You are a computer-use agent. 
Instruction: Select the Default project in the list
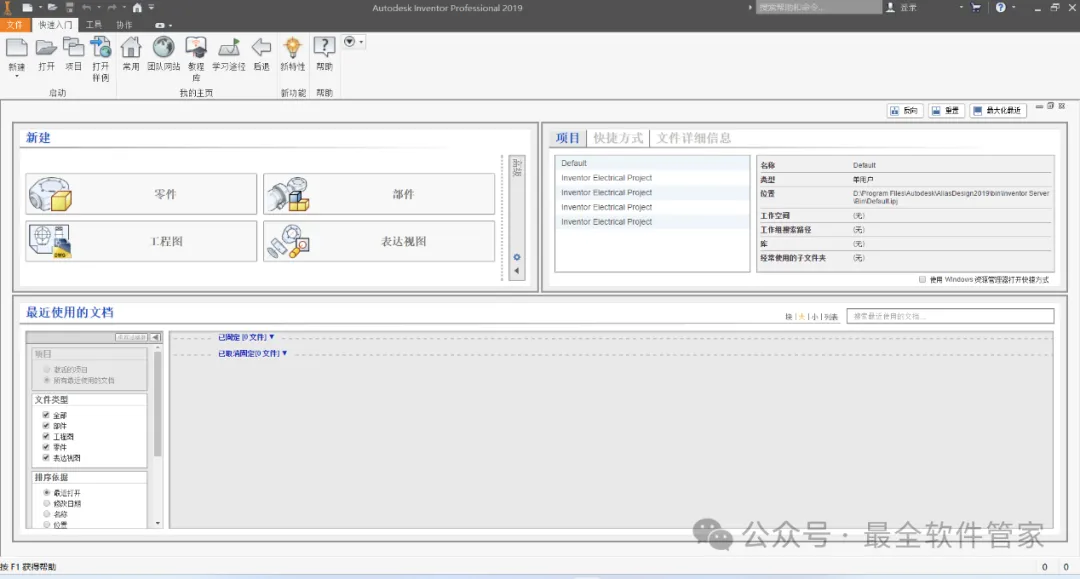652,163
